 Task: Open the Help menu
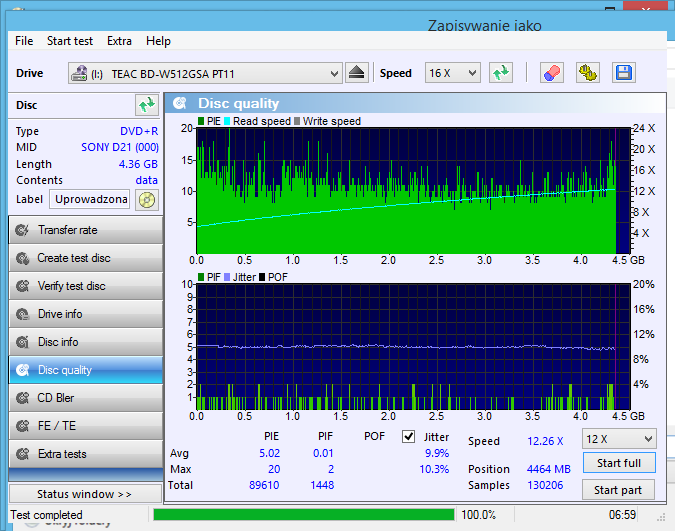tap(158, 41)
